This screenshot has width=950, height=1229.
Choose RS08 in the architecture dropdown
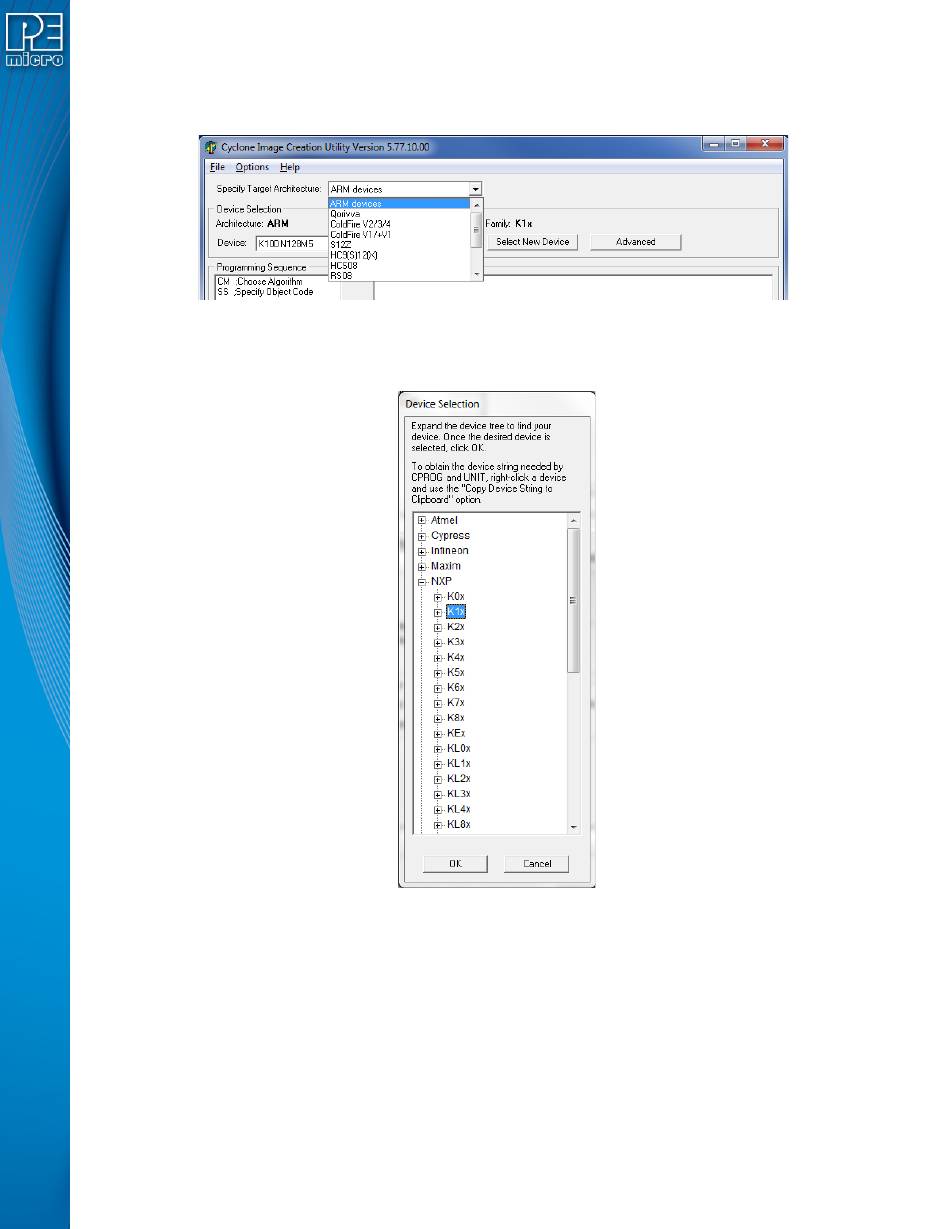[x=399, y=274]
